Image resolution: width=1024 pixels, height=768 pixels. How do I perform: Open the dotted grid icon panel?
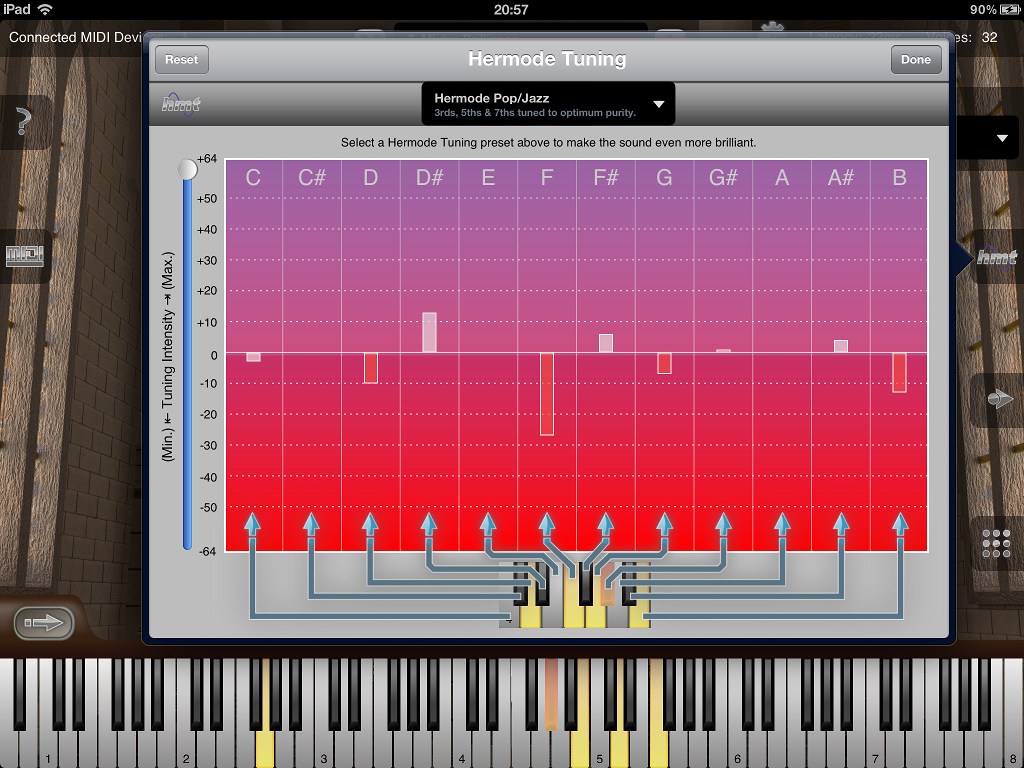pos(997,543)
